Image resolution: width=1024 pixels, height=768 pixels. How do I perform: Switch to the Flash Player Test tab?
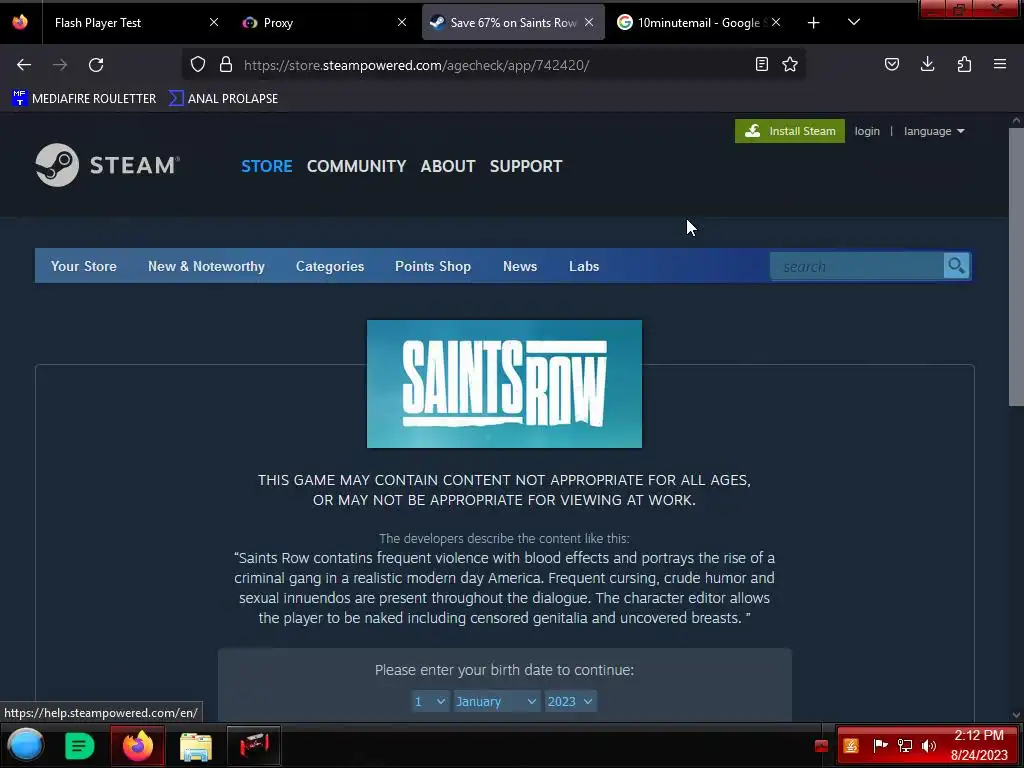coord(98,23)
